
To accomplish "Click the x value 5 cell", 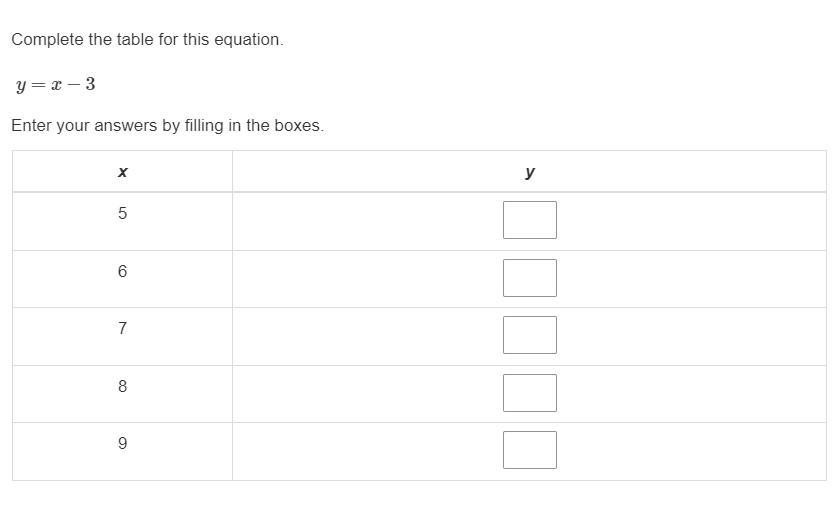I will coord(122,214).
